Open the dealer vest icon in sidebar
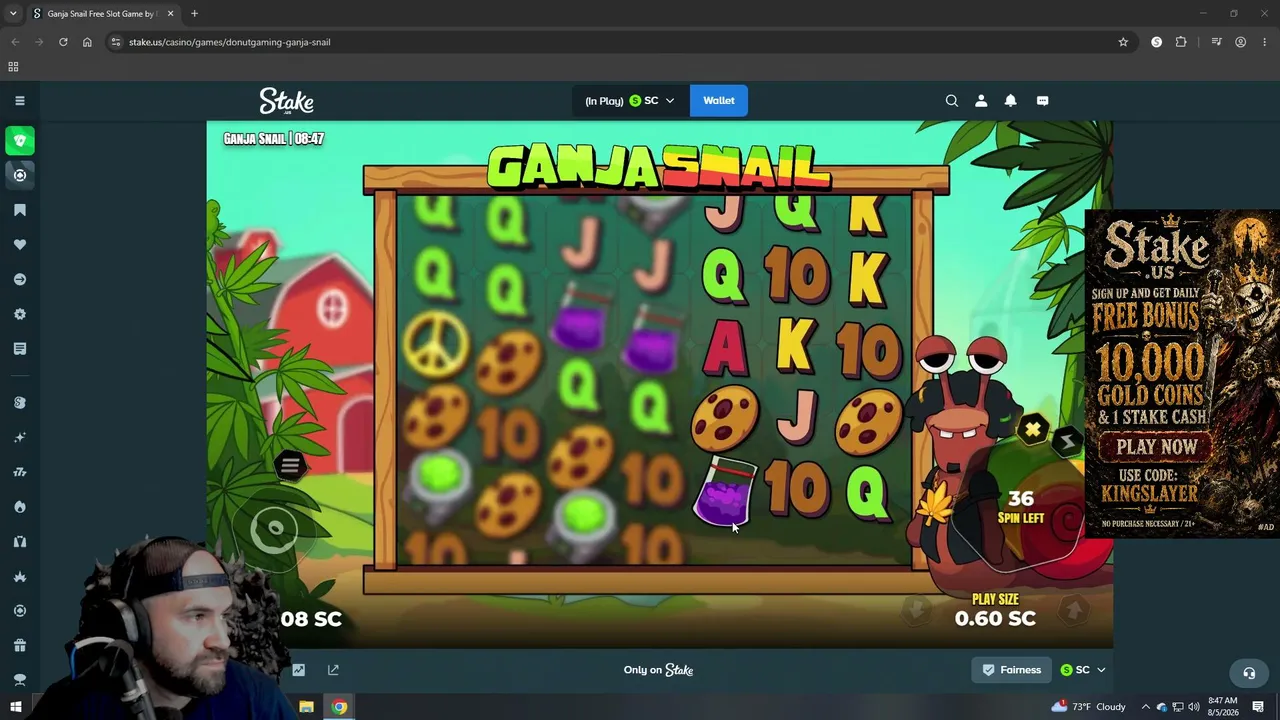The image size is (1280, 720). (20, 541)
